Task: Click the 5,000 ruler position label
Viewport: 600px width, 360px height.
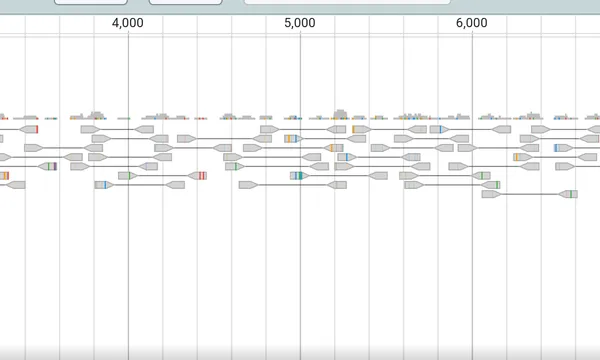Action: coord(300,23)
